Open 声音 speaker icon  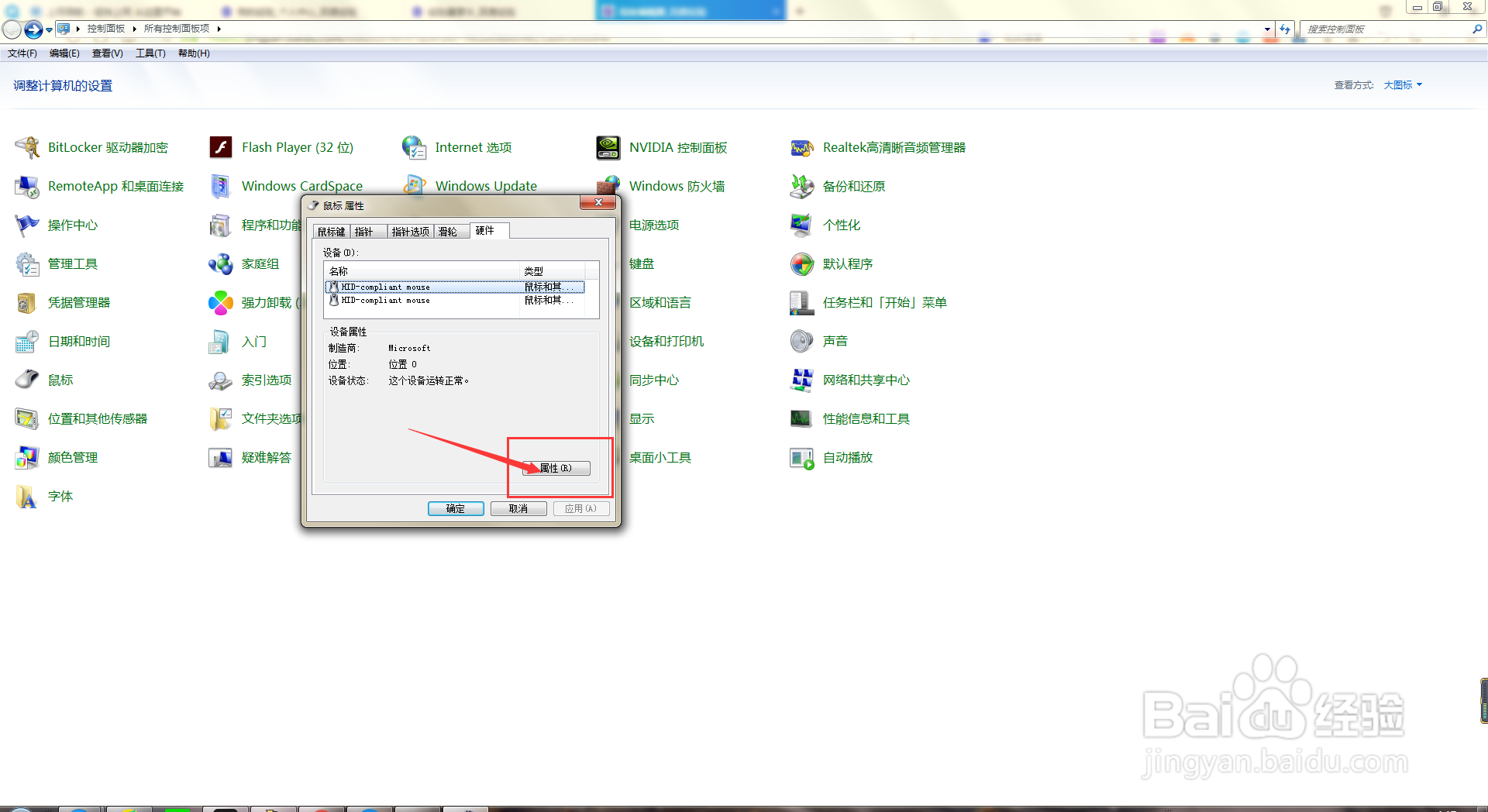[x=802, y=341]
